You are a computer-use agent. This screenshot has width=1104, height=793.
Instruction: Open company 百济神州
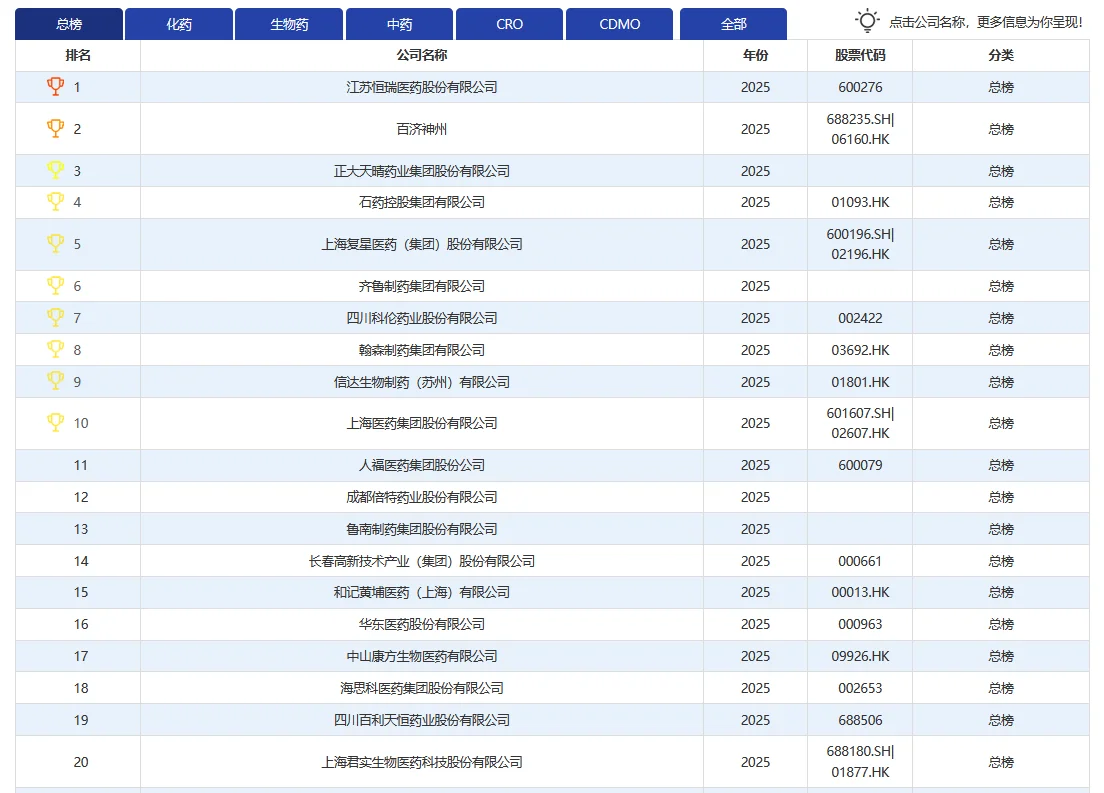[x=422, y=129]
